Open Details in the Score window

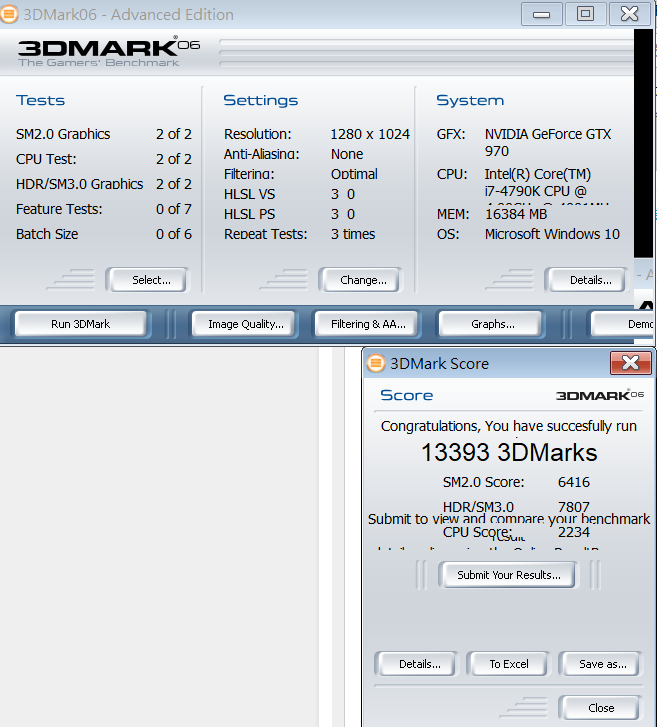(x=417, y=664)
